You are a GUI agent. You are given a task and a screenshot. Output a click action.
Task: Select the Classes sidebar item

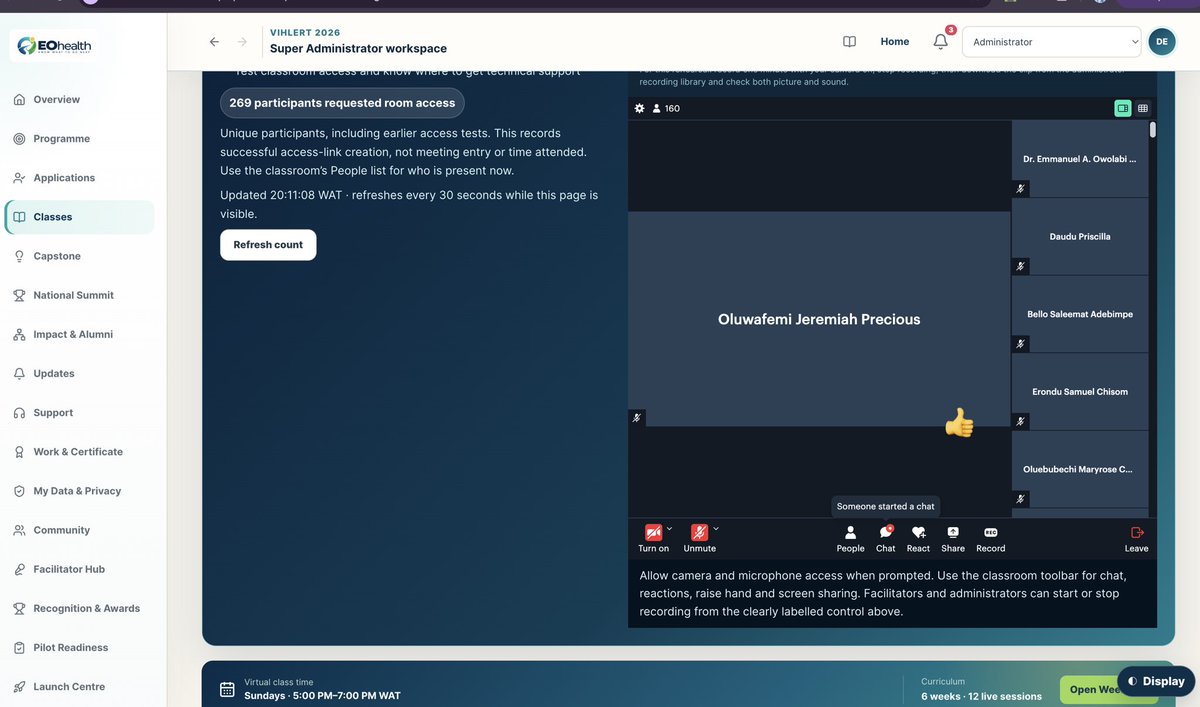point(80,217)
